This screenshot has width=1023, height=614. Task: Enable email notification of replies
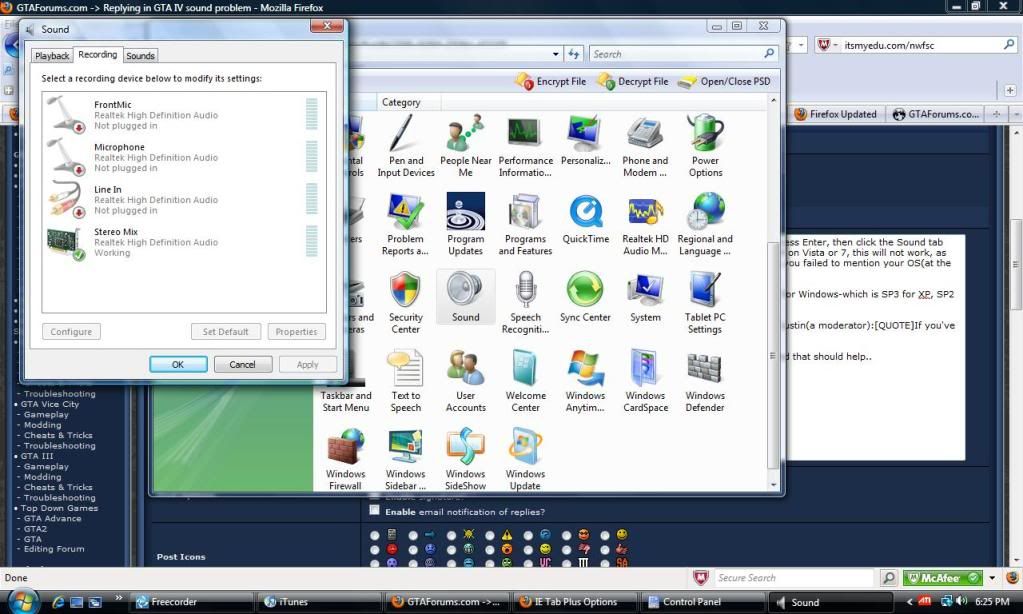375,509
